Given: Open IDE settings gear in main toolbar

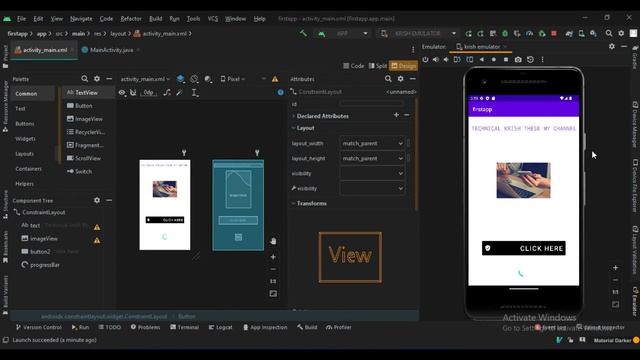Looking at the screenshot, I should coord(621,33).
